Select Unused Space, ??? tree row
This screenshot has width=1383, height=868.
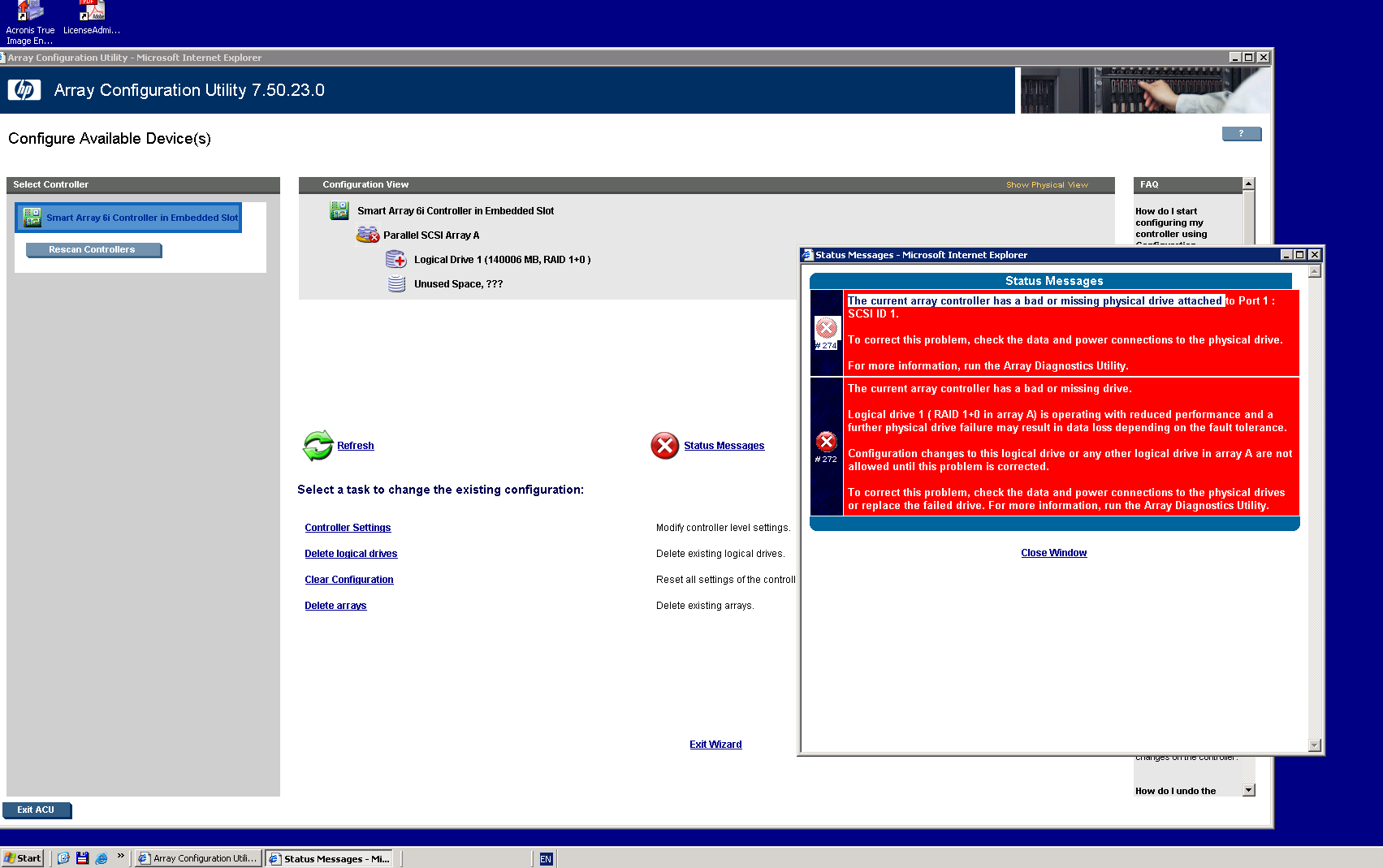tap(458, 284)
